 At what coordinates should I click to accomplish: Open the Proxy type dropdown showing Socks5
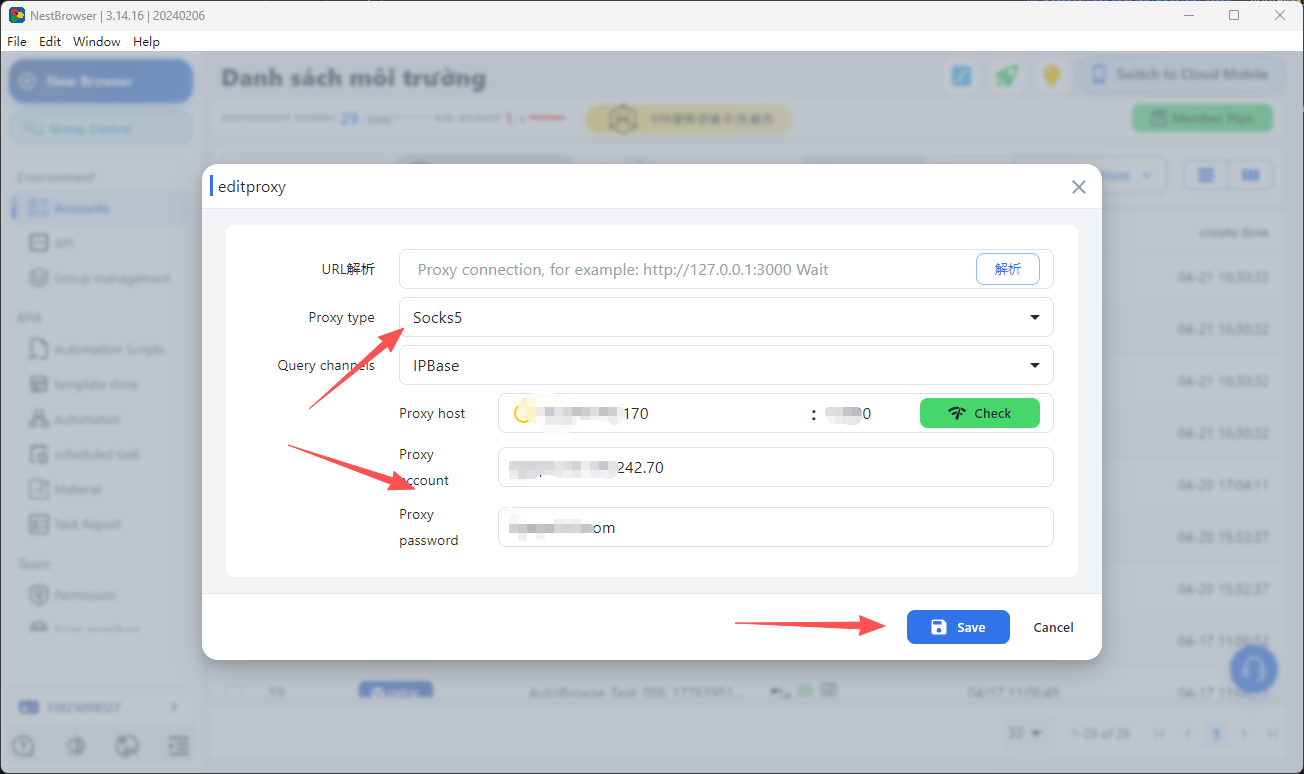point(726,317)
